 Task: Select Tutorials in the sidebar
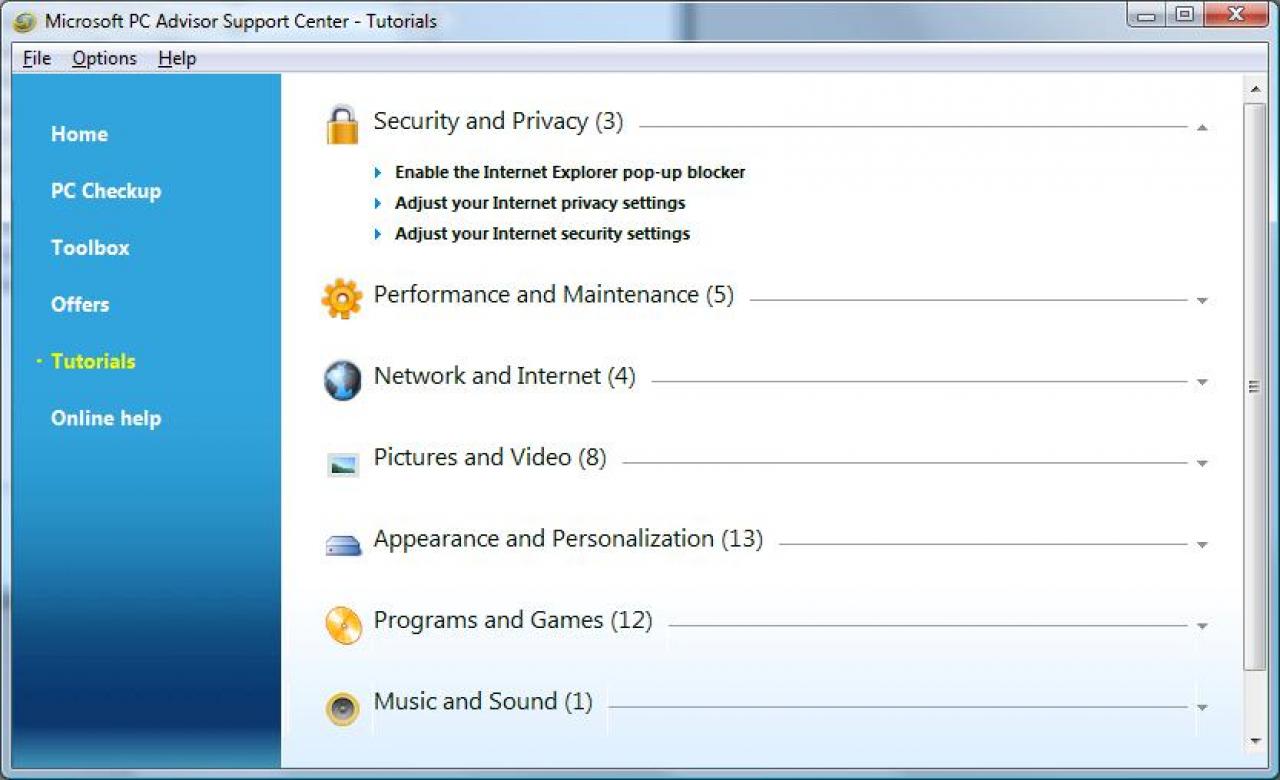click(x=93, y=362)
